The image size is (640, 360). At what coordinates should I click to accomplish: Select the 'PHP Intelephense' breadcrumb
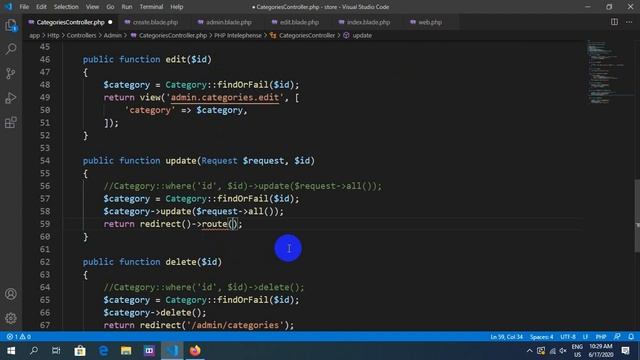click(x=238, y=36)
